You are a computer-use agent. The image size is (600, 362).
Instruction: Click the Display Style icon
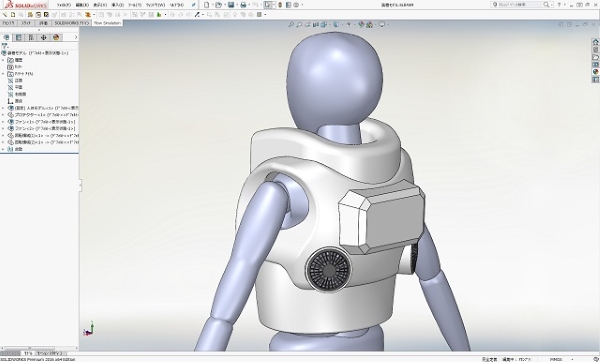[336, 24]
